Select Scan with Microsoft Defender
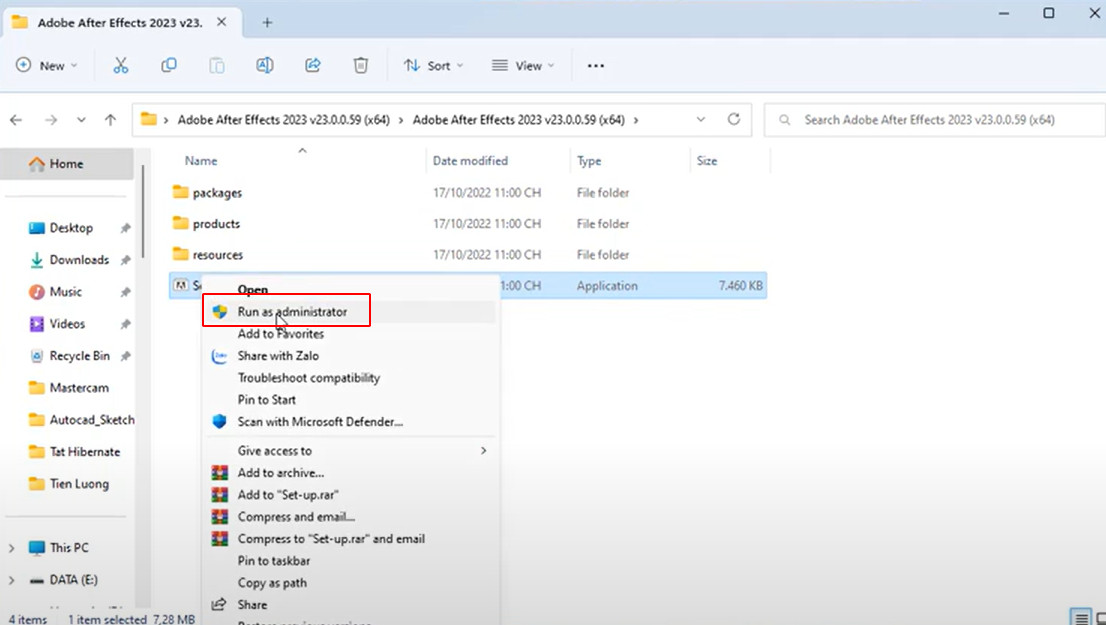 coord(320,422)
